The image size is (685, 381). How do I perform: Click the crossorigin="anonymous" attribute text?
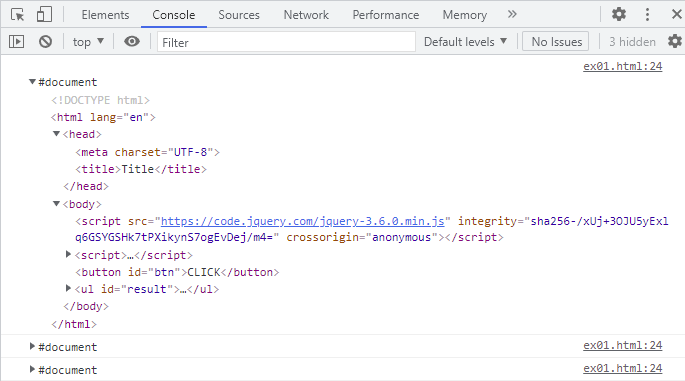[362, 238]
